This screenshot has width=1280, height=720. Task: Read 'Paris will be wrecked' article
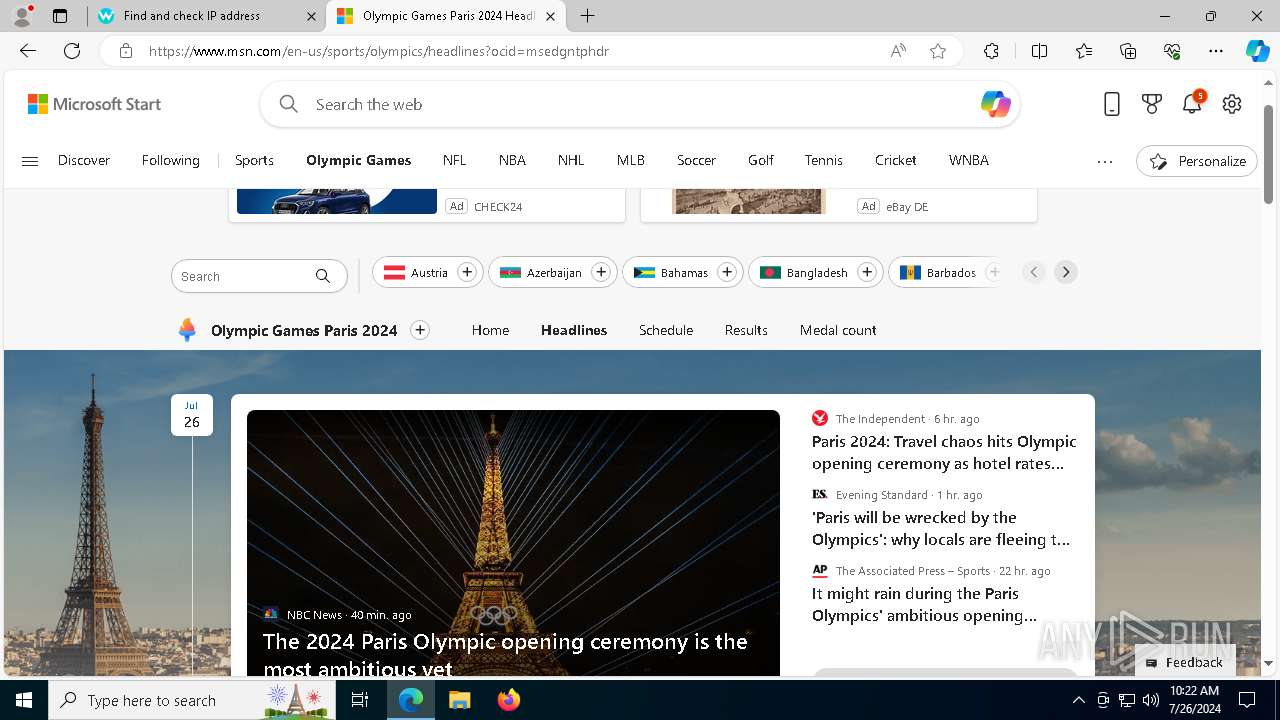point(941,528)
